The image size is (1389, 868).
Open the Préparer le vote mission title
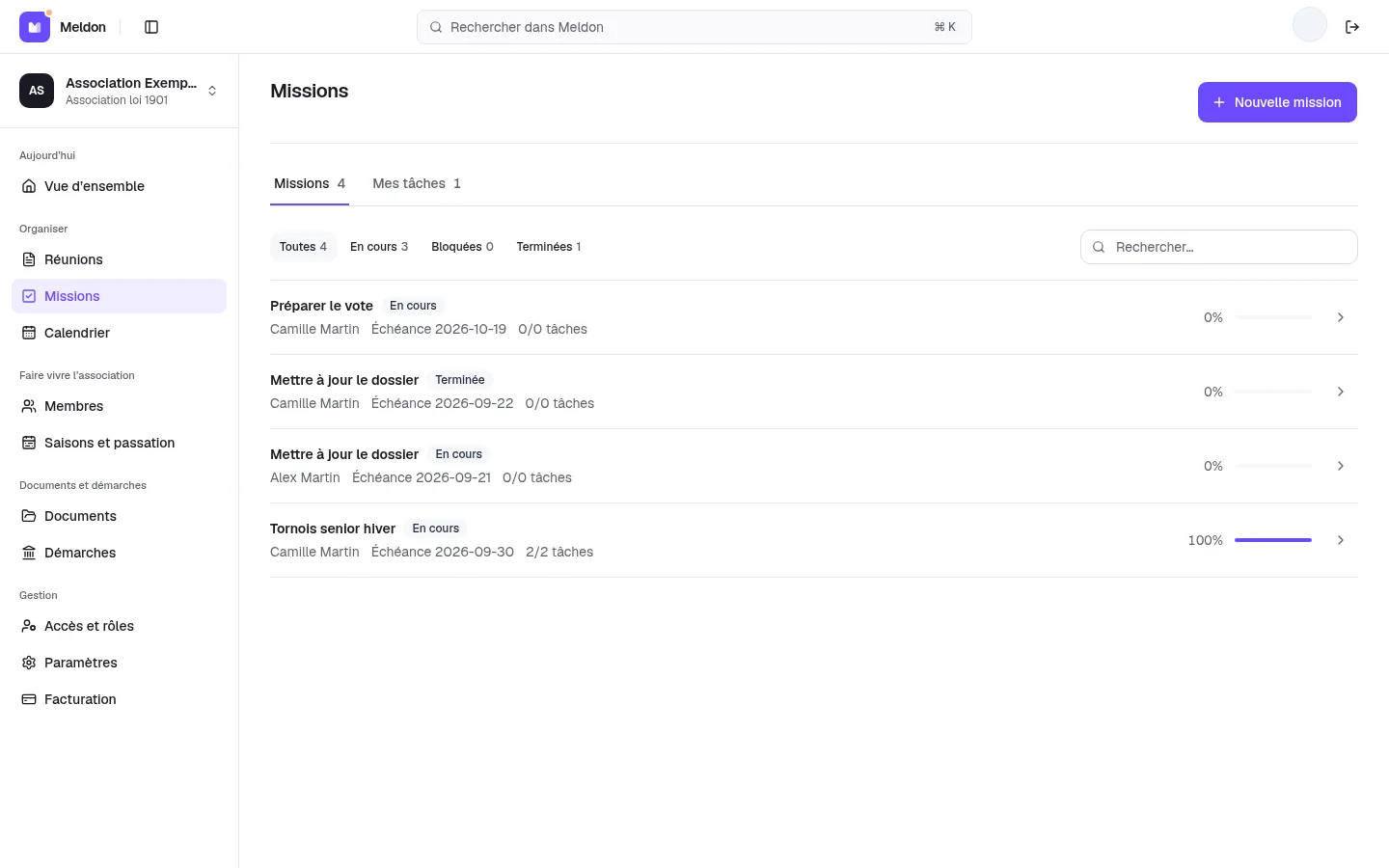point(321,306)
